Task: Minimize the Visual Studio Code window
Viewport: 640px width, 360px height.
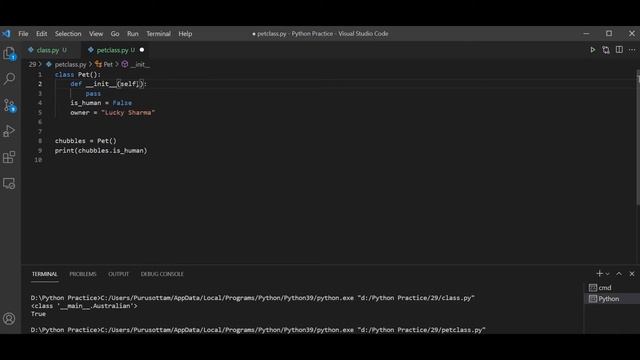Action: click(586, 33)
